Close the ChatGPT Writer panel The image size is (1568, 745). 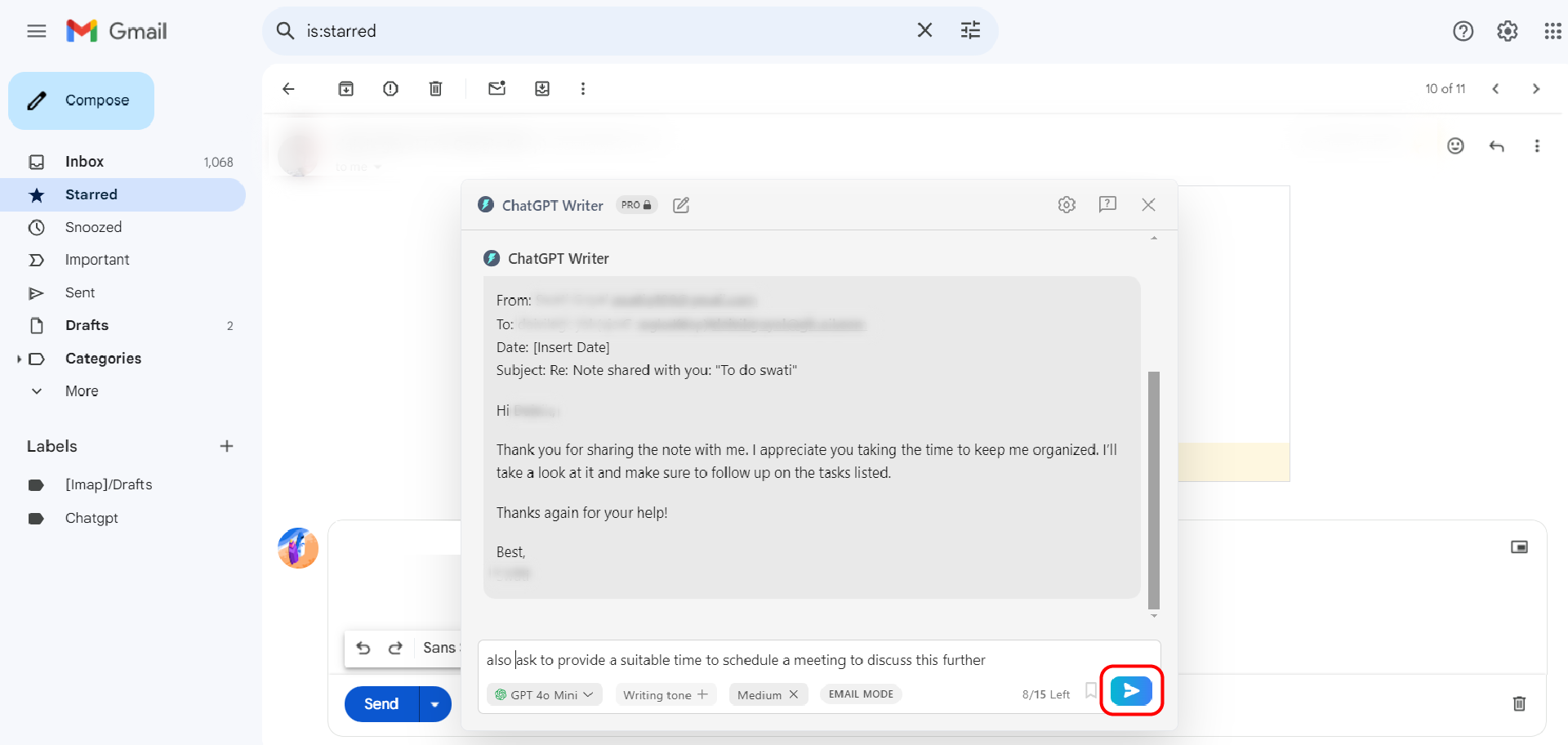click(x=1148, y=204)
